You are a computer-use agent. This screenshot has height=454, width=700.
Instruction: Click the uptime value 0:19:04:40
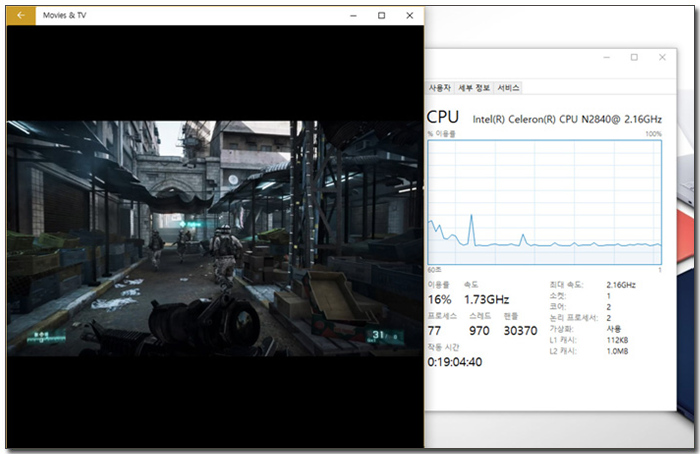[454, 362]
